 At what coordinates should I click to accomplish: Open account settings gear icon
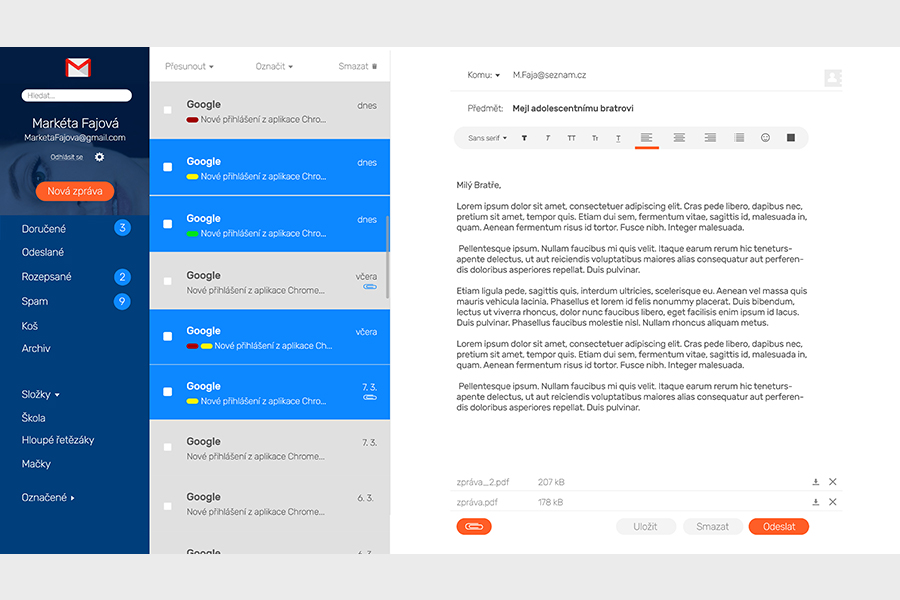[99, 157]
